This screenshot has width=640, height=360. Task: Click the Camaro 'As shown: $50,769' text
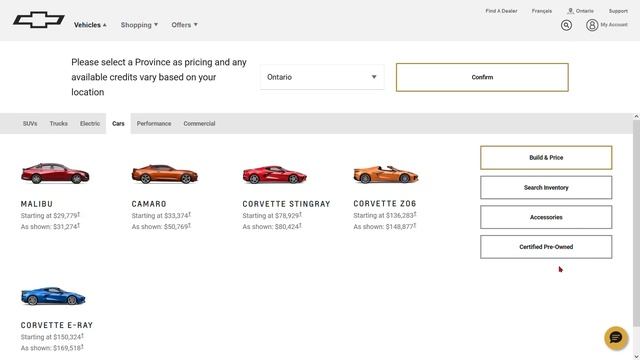click(161, 227)
